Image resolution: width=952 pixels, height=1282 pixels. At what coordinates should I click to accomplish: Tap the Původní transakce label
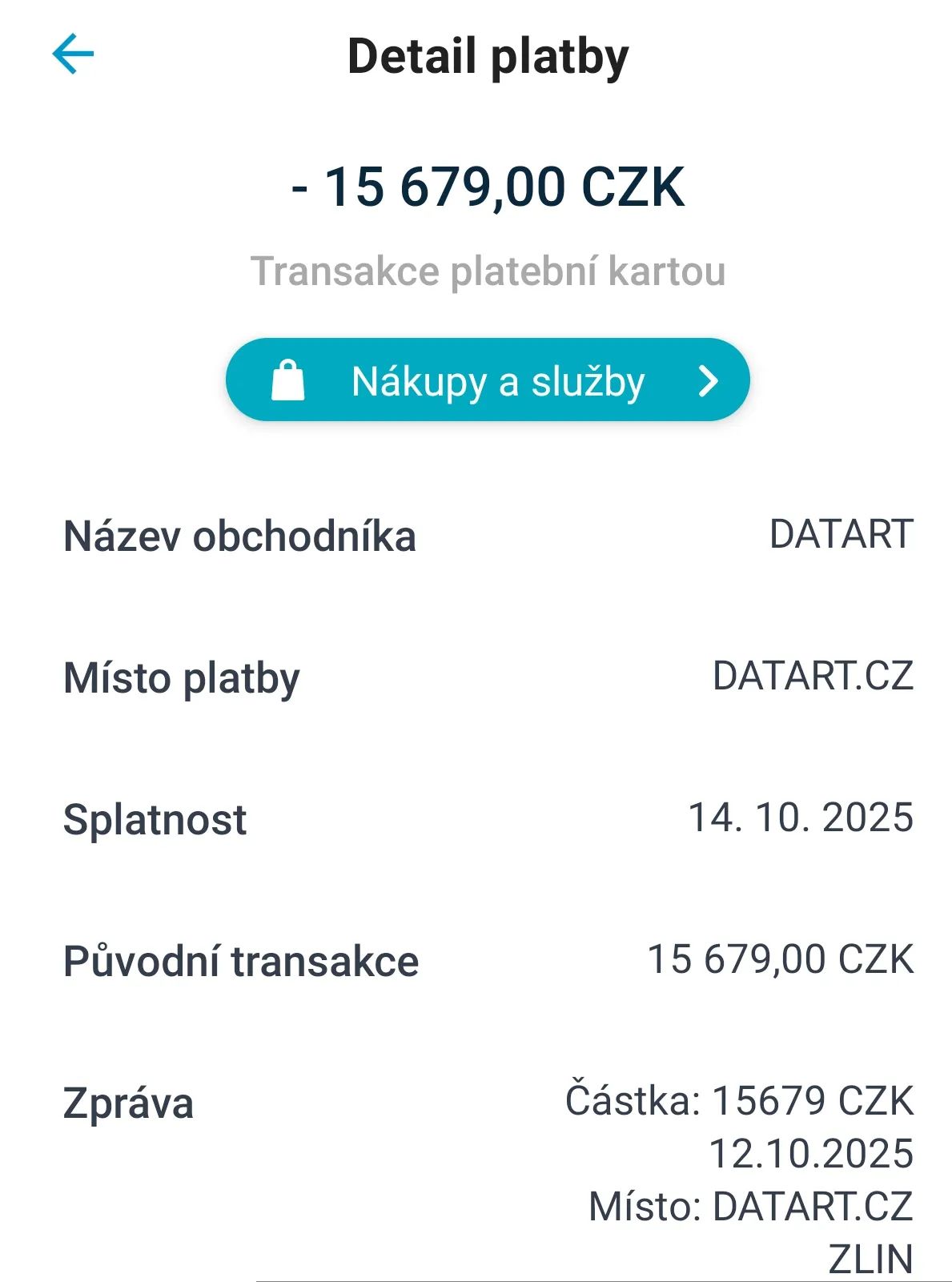click(241, 961)
